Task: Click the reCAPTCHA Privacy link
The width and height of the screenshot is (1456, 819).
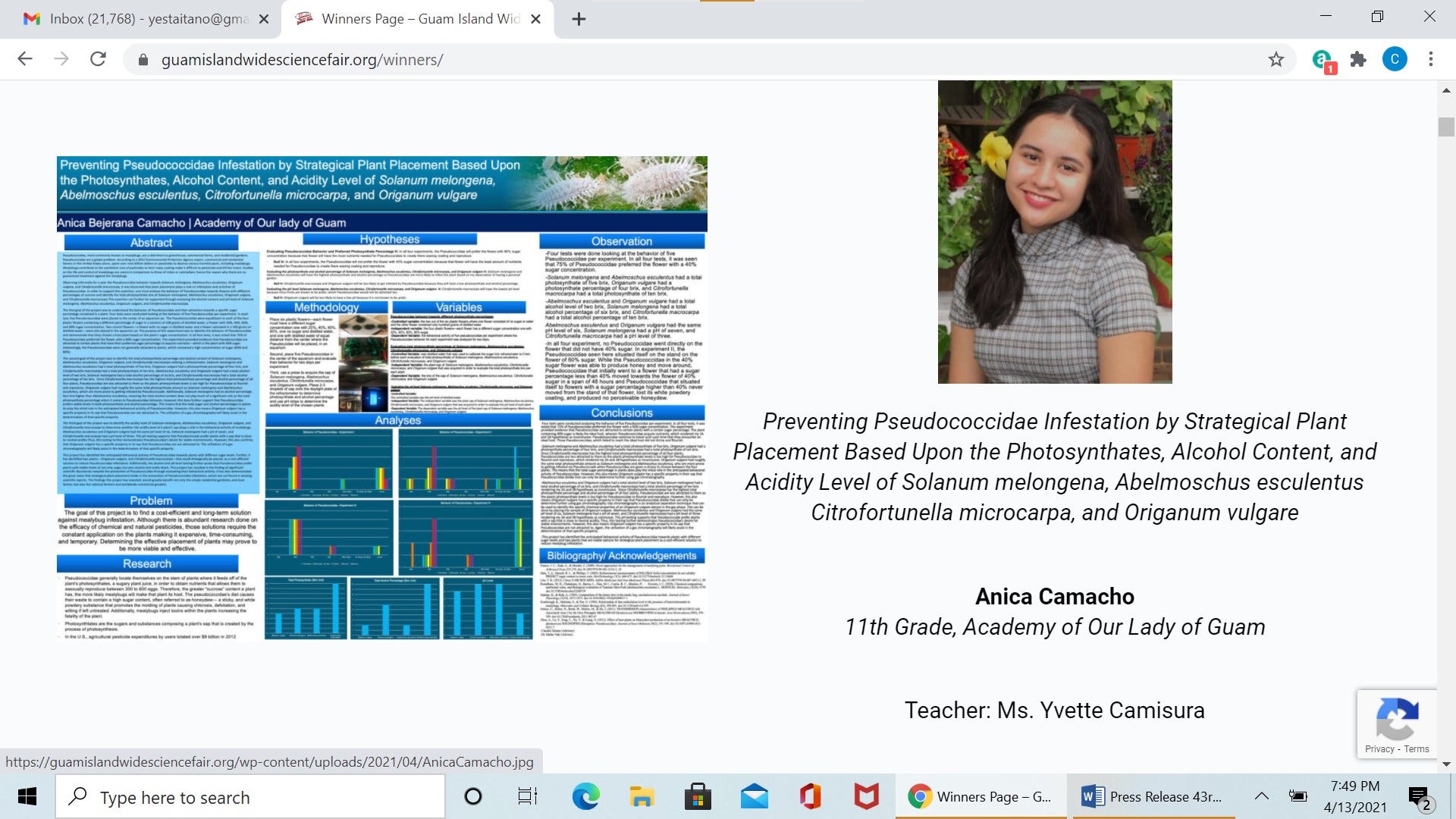Action: [1379, 748]
